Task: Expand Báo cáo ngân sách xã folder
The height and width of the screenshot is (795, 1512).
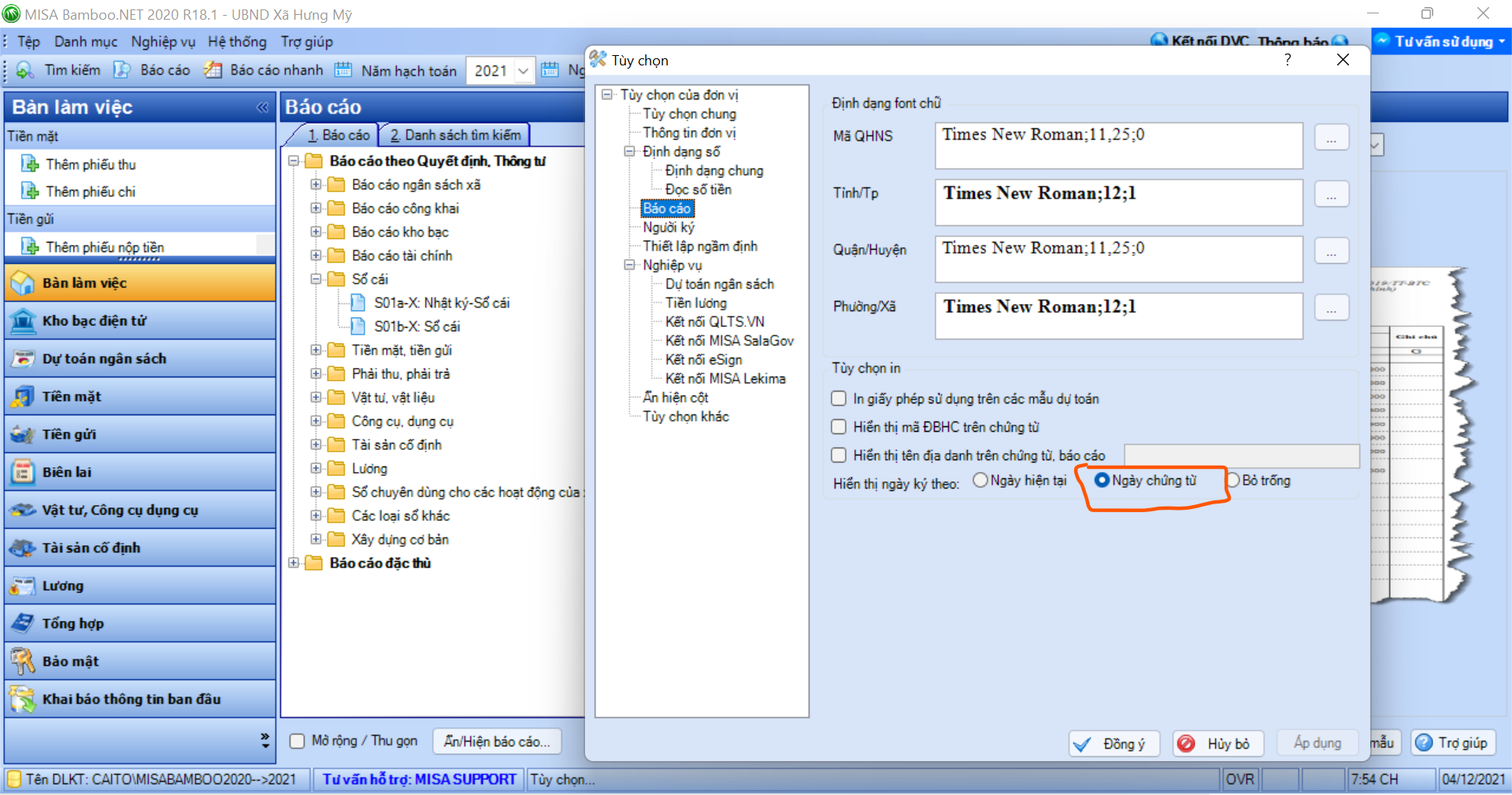Action: [316, 184]
